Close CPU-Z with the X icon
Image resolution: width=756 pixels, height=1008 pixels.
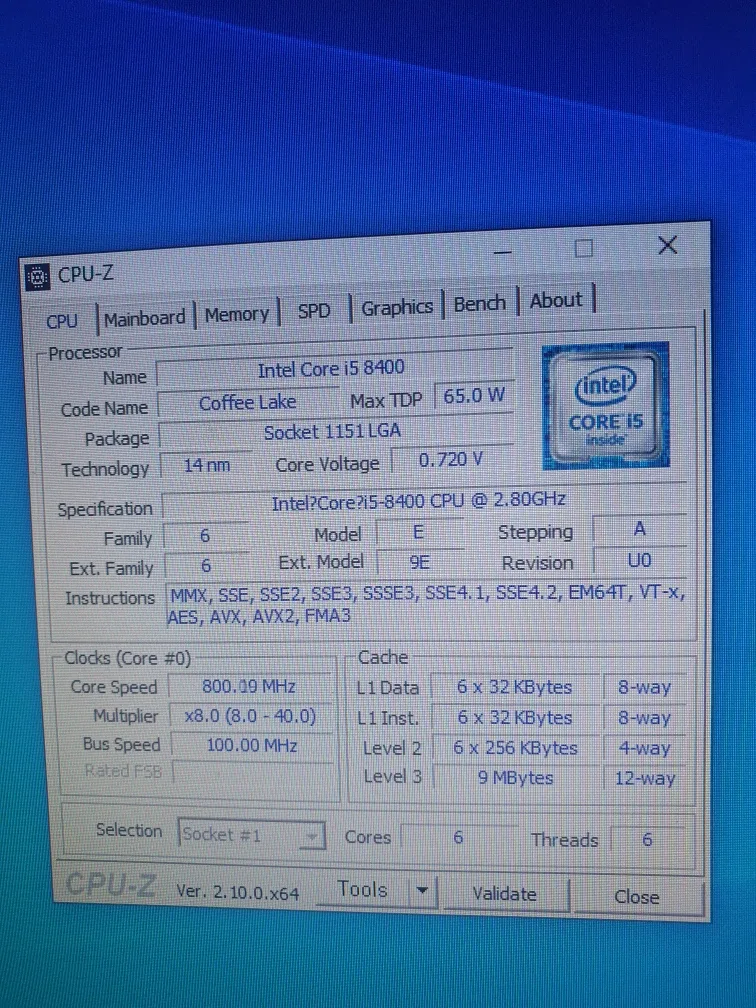[x=668, y=244]
